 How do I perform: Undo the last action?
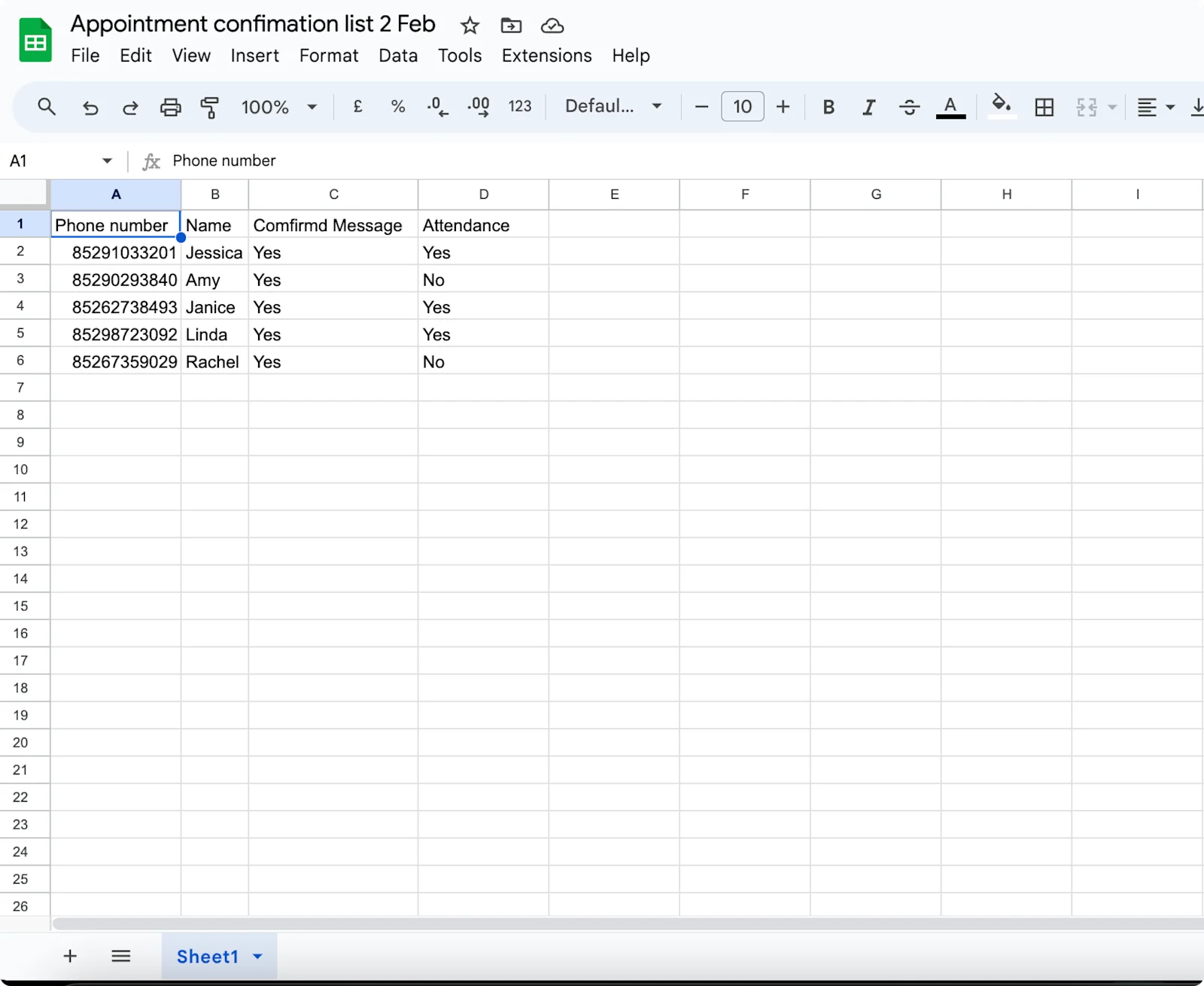click(x=90, y=107)
